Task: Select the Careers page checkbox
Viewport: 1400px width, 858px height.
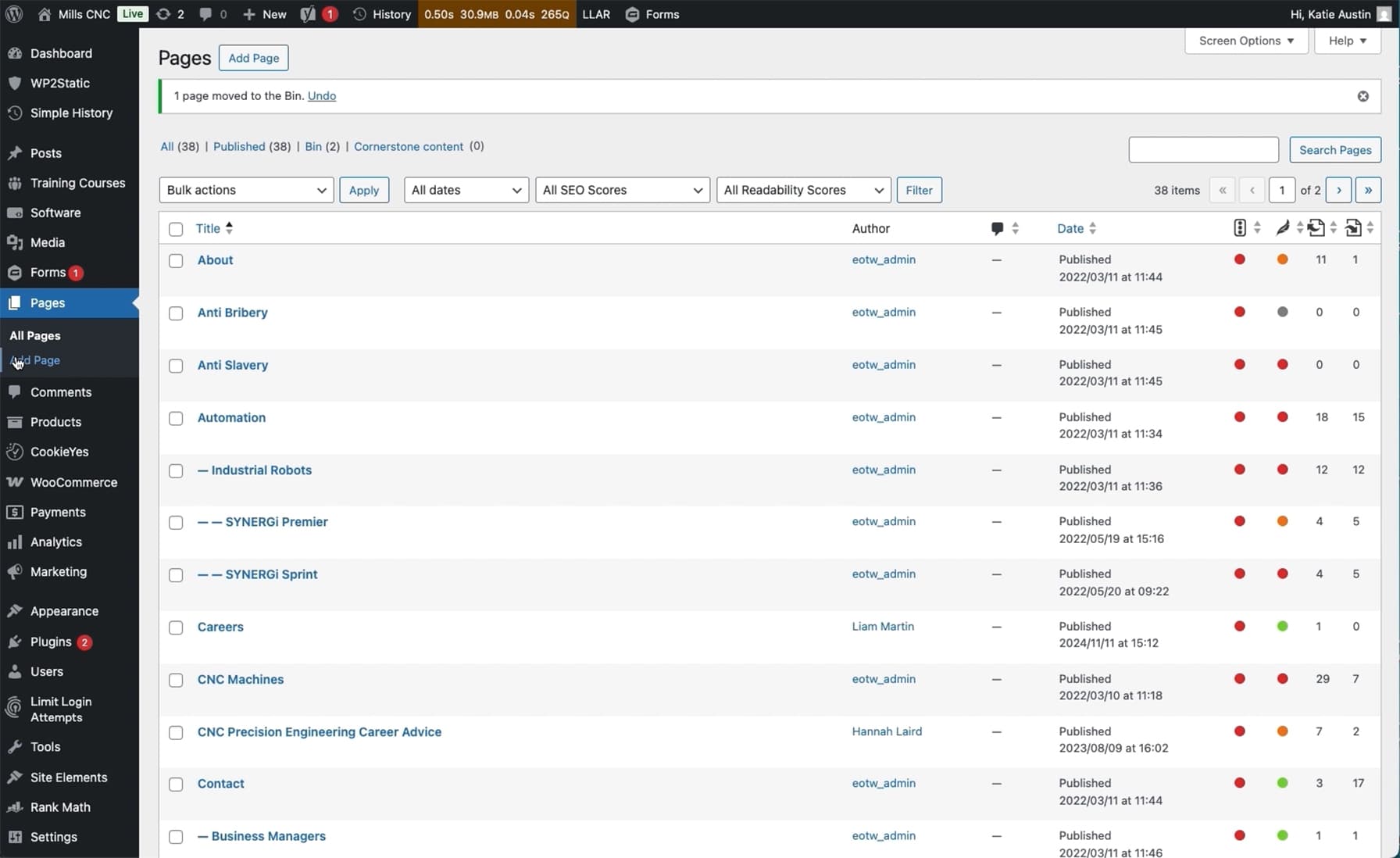Action: (x=176, y=627)
